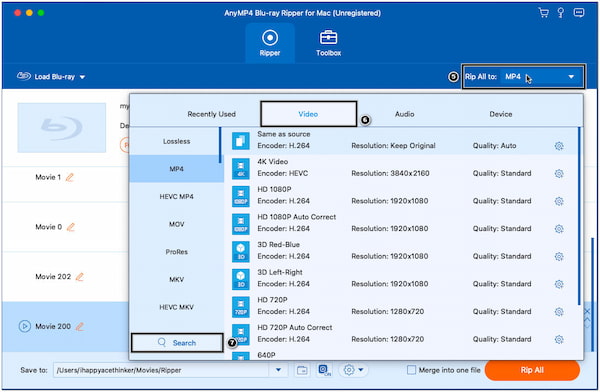Expand the Save to path dropdown arrow
The width and height of the screenshot is (600, 392).
point(279,370)
